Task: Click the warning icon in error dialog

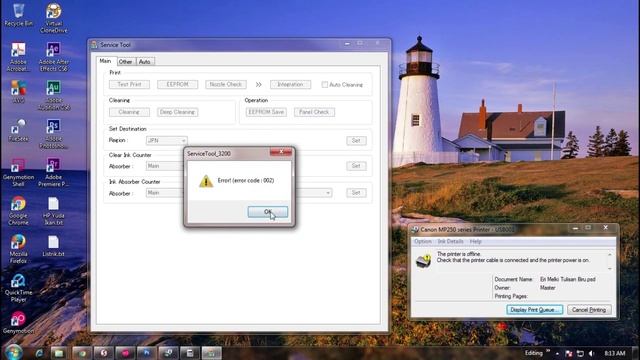Action: [206, 181]
